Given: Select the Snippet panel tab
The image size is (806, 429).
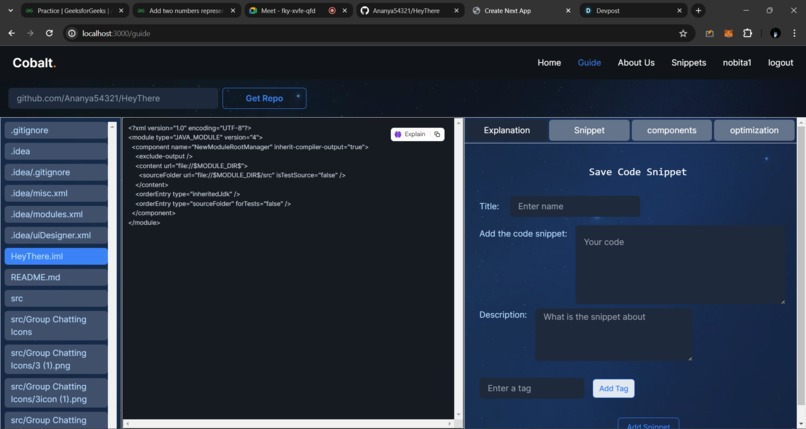Looking at the screenshot, I should coord(589,130).
